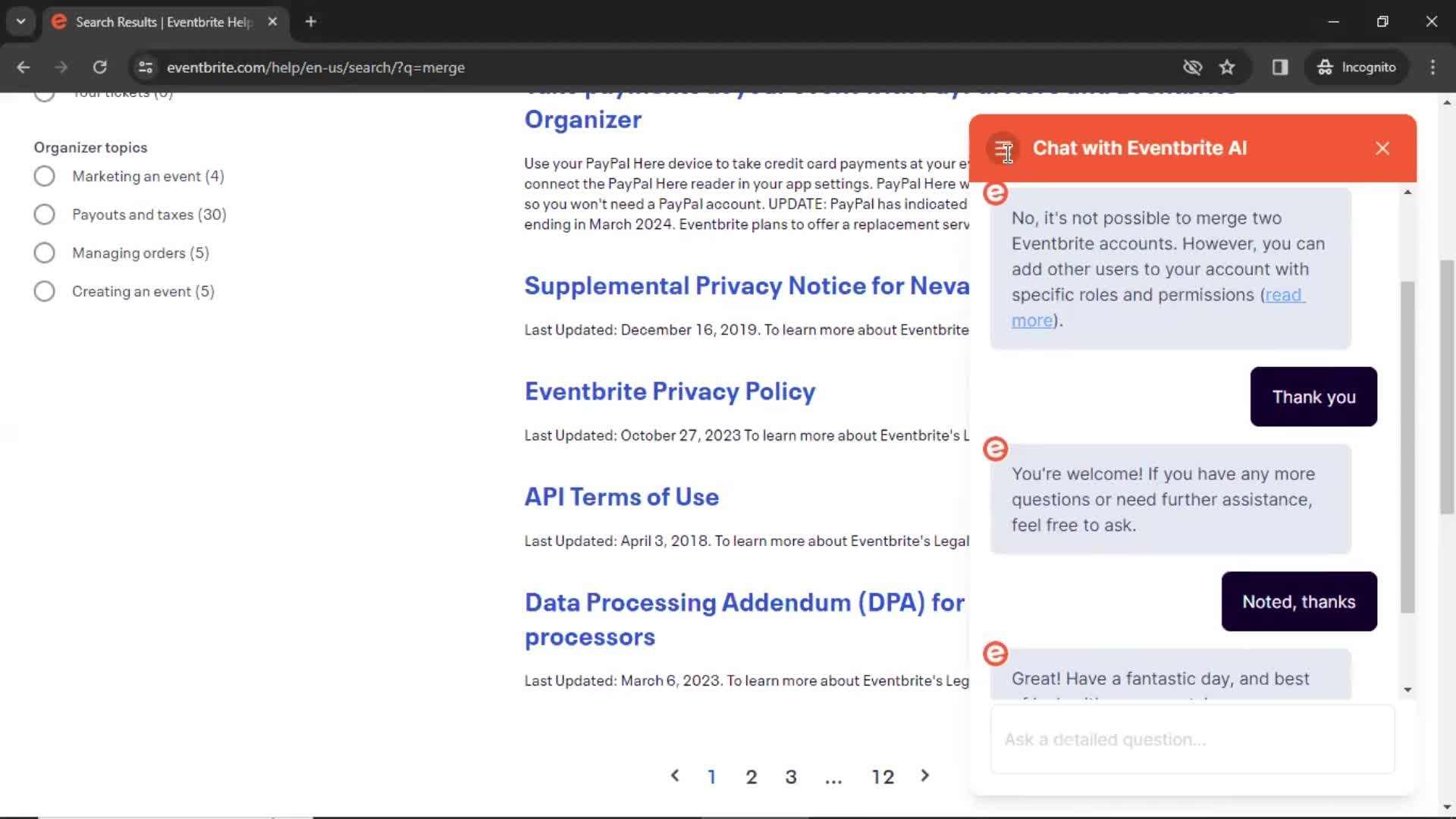Select the Marketing an event radio button
1456x819 pixels.
[43, 176]
